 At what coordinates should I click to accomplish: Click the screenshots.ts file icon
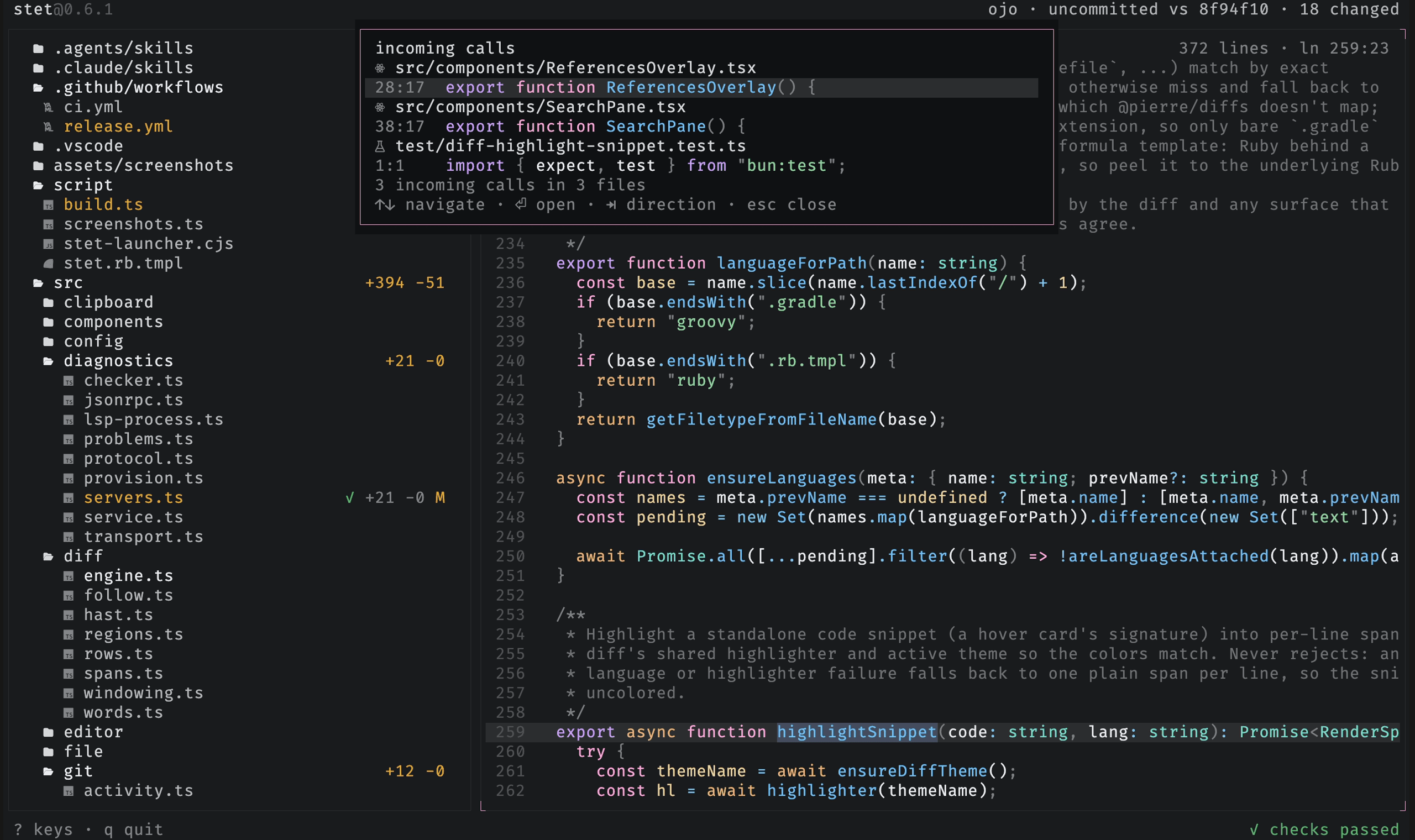pyautogui.click(x=49, y=225)
